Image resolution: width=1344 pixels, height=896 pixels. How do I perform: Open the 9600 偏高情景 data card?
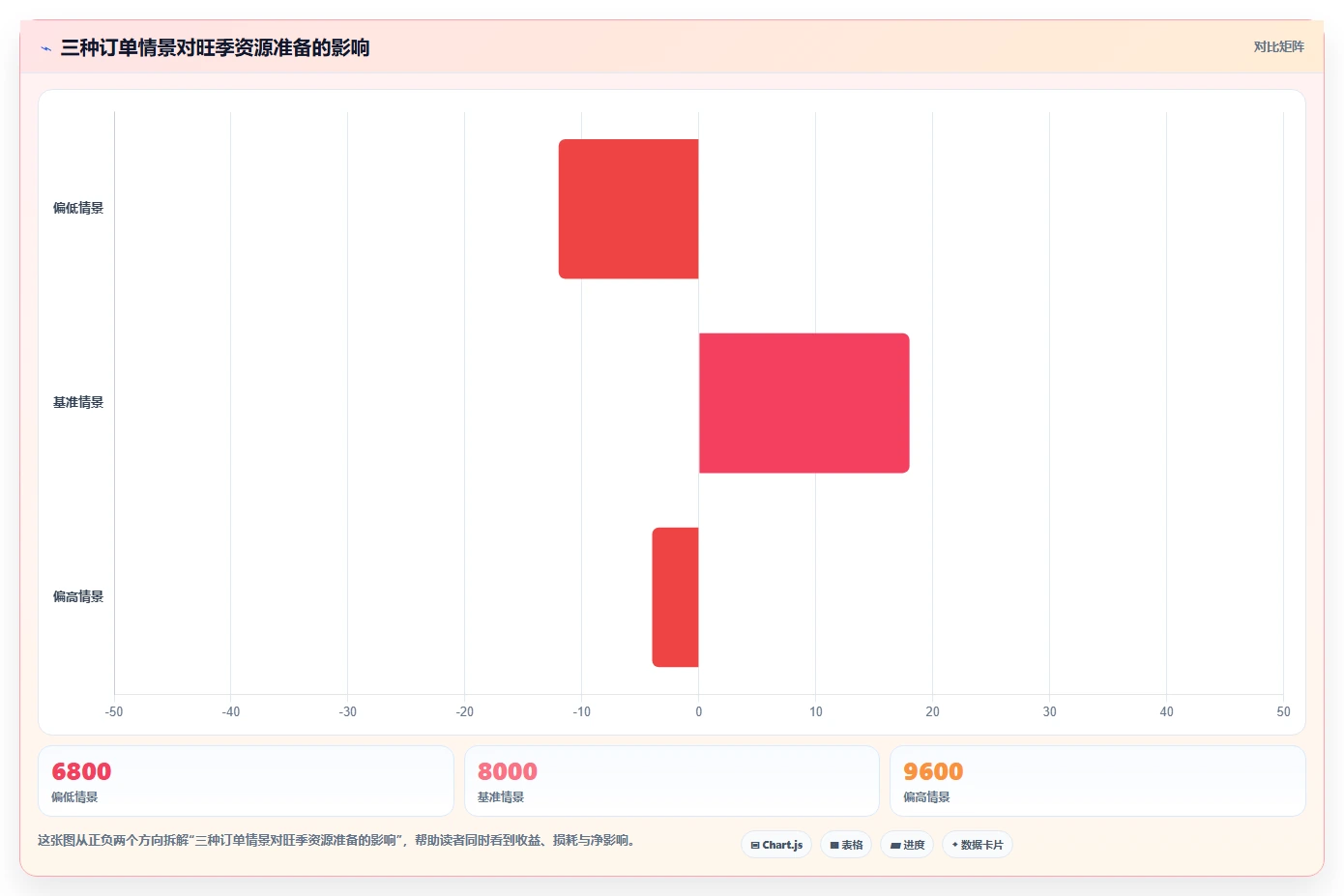pos(1097,781)
